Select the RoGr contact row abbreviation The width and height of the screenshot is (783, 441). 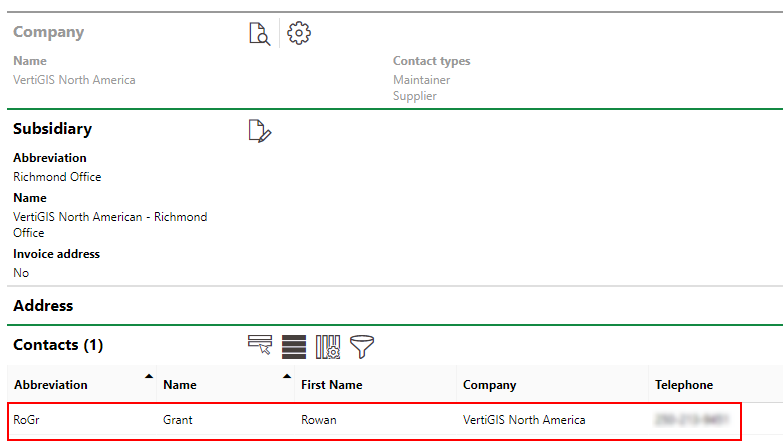(x=28, y=420)
